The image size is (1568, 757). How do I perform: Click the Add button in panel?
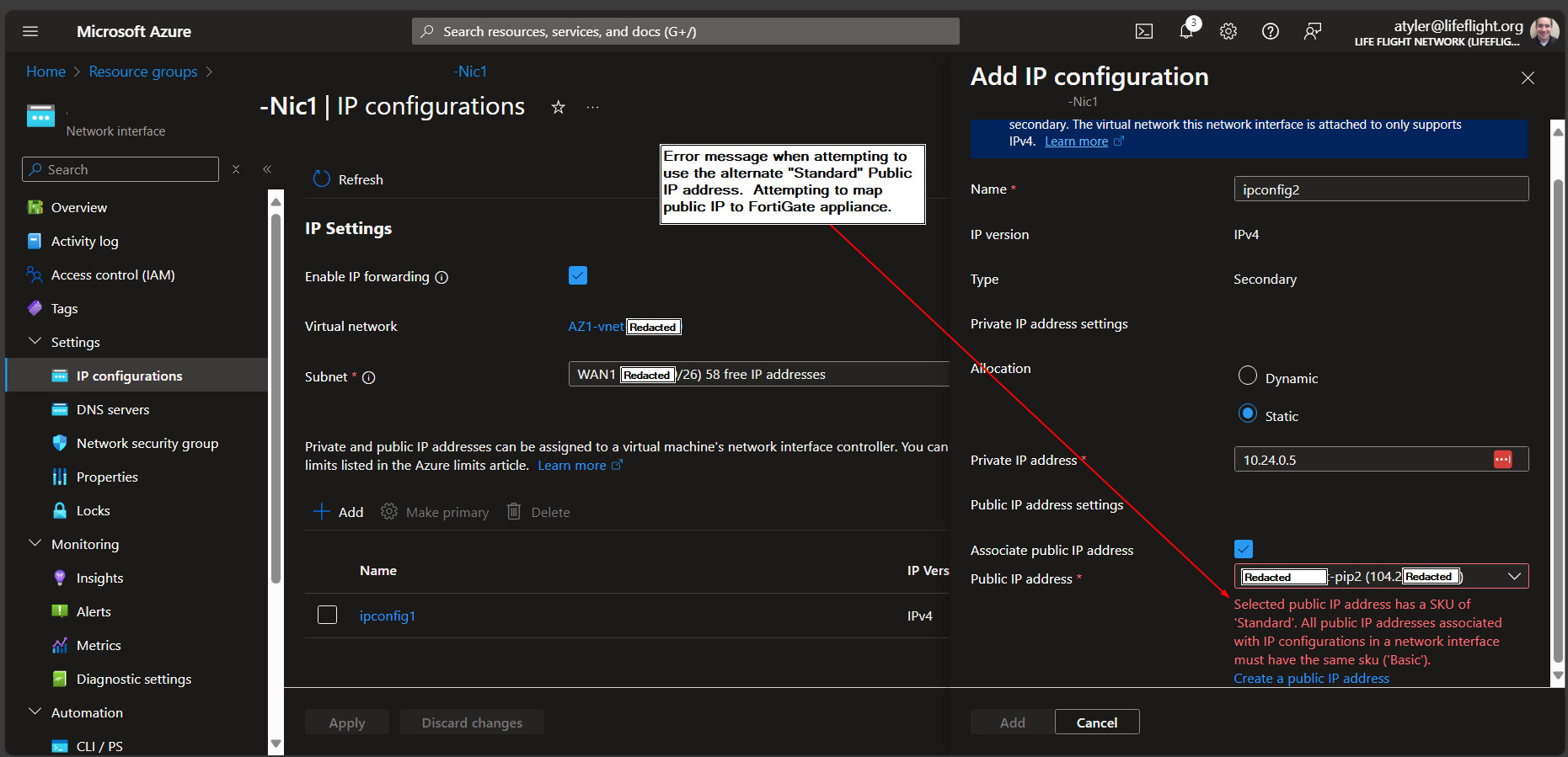click(1012, 722)
